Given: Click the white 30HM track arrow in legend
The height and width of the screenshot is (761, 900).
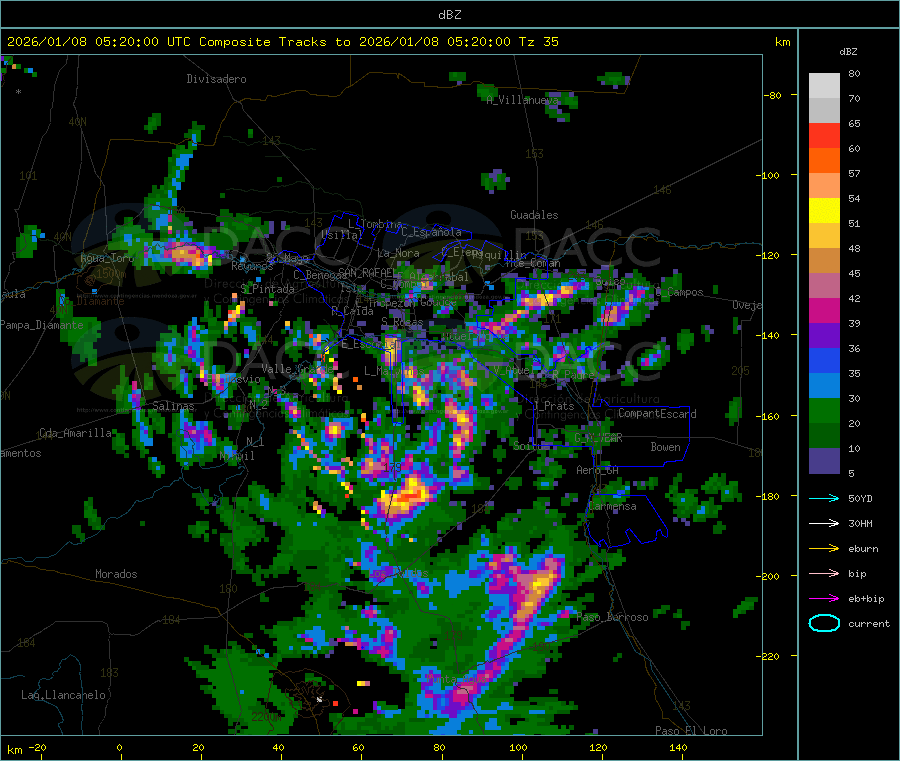Looking at the screenshot, I should pyautogui.click(x=824, y=523).
